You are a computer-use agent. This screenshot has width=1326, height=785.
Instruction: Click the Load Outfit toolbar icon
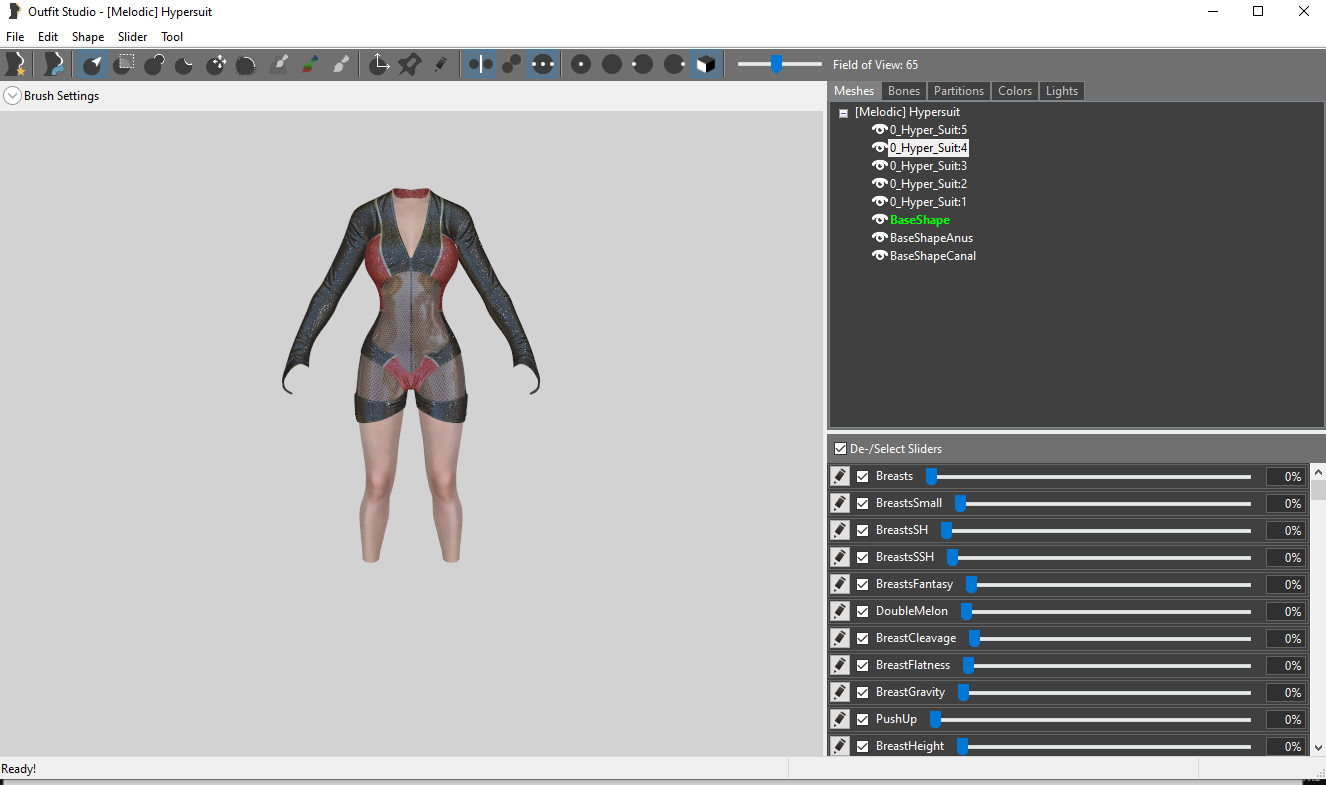click(x=53, y=65)
